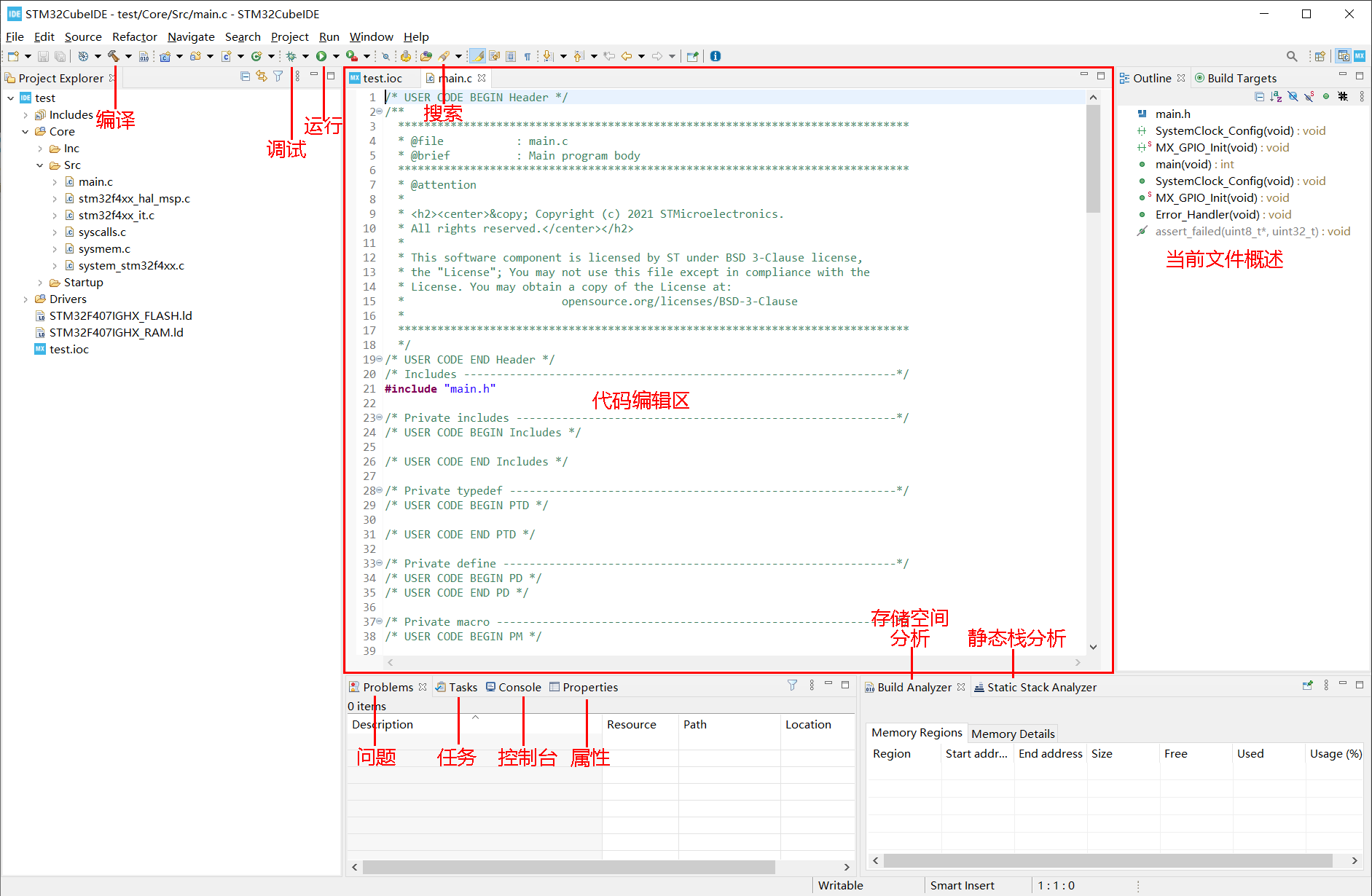
Task: Click the Problems view horizontal scrollbar
Action: (x=568, y=867)
